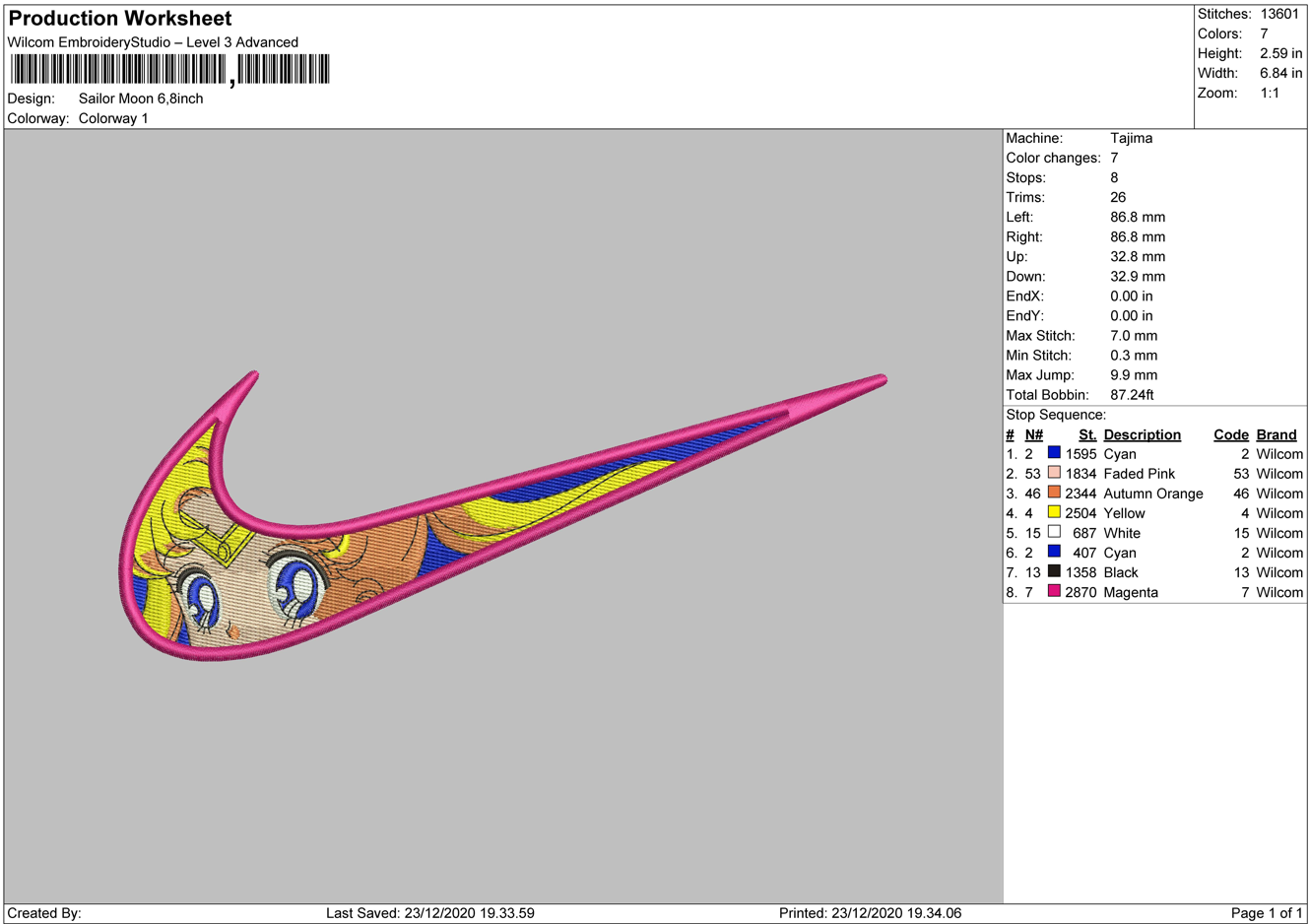Image resolution: width=1310 pixels, height=924 pixels.
Task: Click the Cyan swatch in stop 6
Action: pos(1054,552)
